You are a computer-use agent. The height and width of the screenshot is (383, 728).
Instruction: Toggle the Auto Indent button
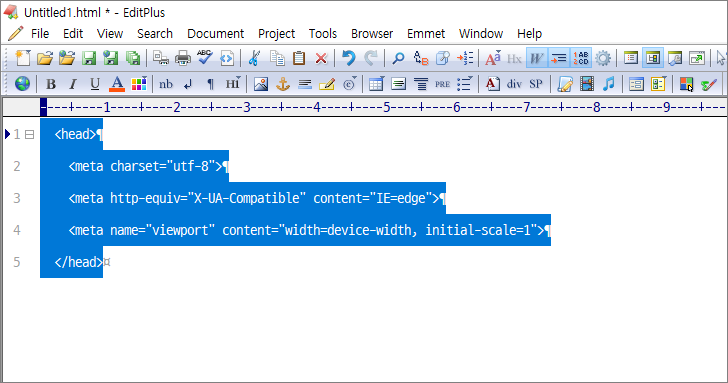tap(559, 58)
